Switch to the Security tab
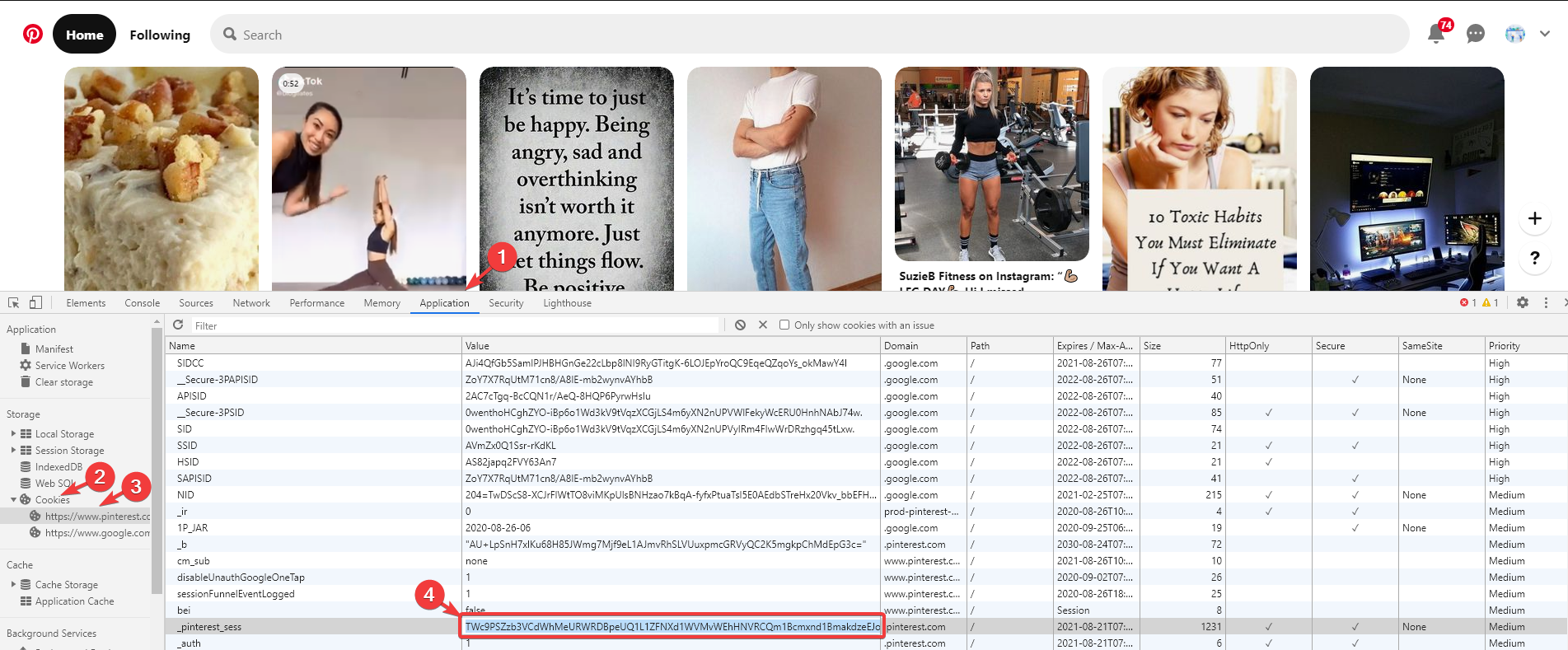Viewport: 1568px width, 650px height. 506,303
